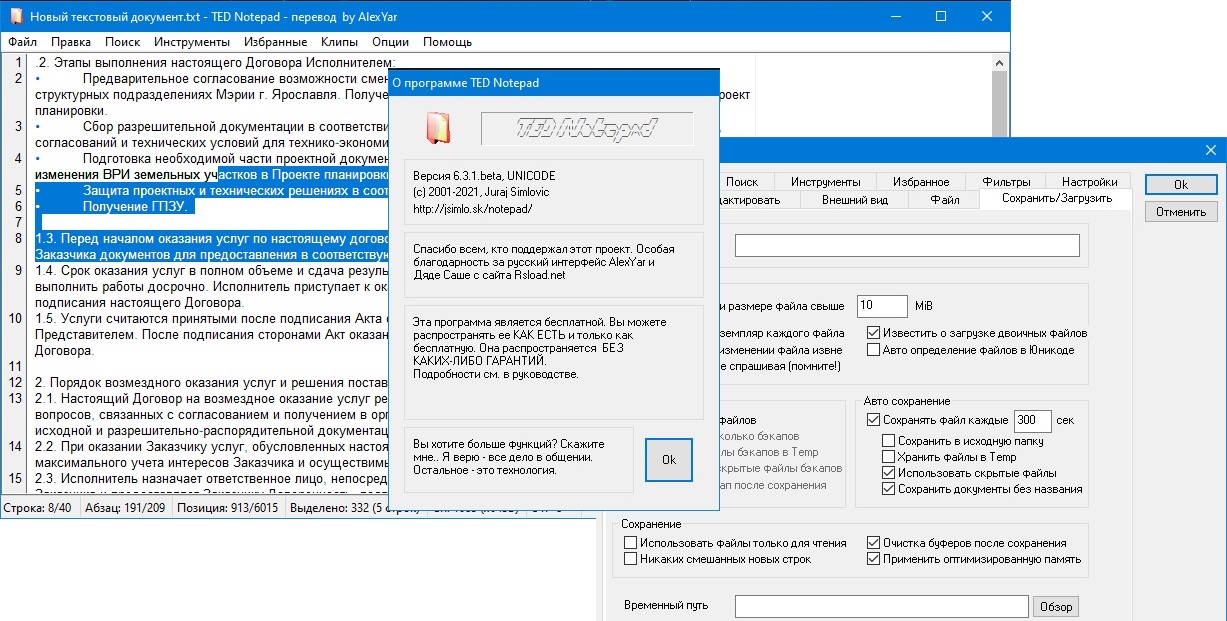Click Ok in the About dialog
This screenshot has width=1227, height=621.
669,460
